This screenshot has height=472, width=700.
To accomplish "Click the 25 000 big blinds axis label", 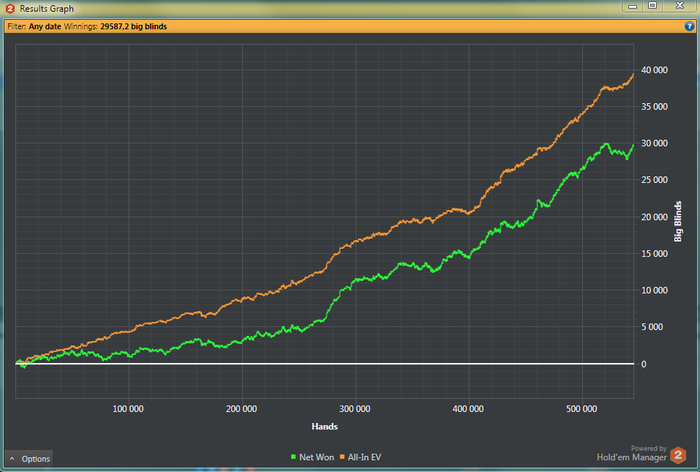I will (x=654, y=180).
